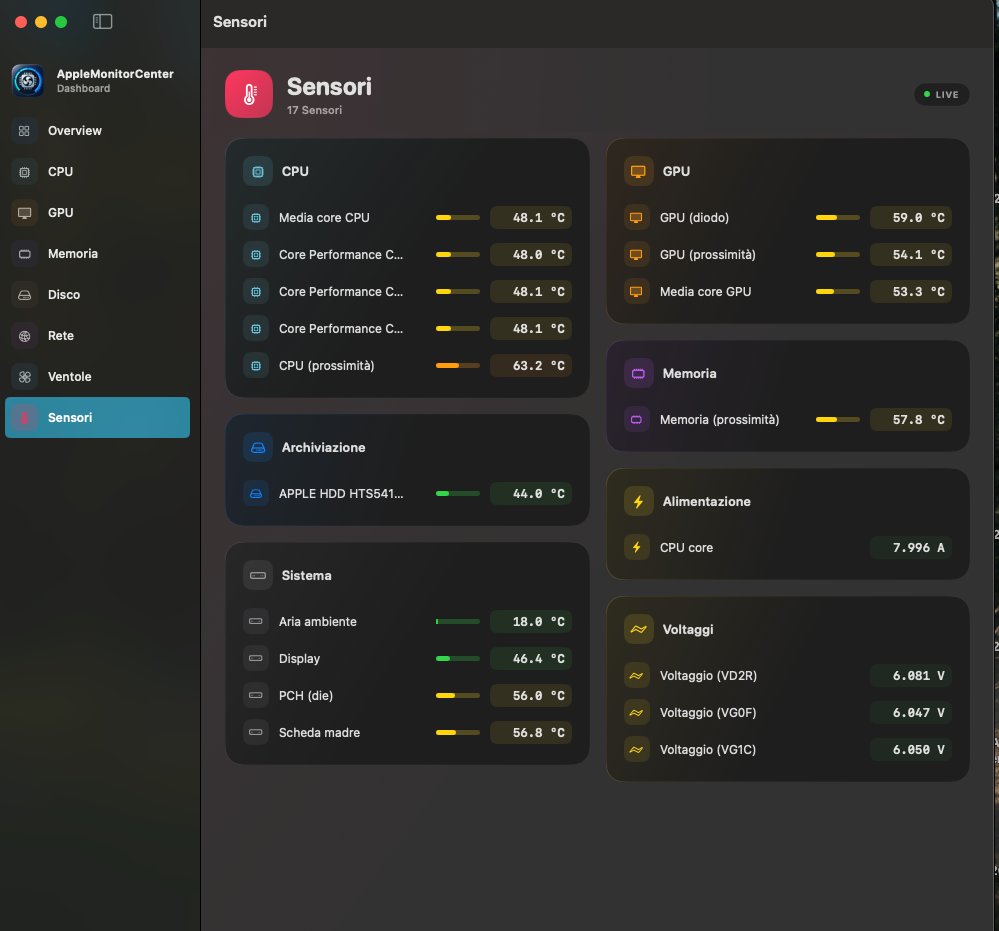Click the Archiviazione card drive icon
This screenshot has width=999, height=931.
coord(258,448)
